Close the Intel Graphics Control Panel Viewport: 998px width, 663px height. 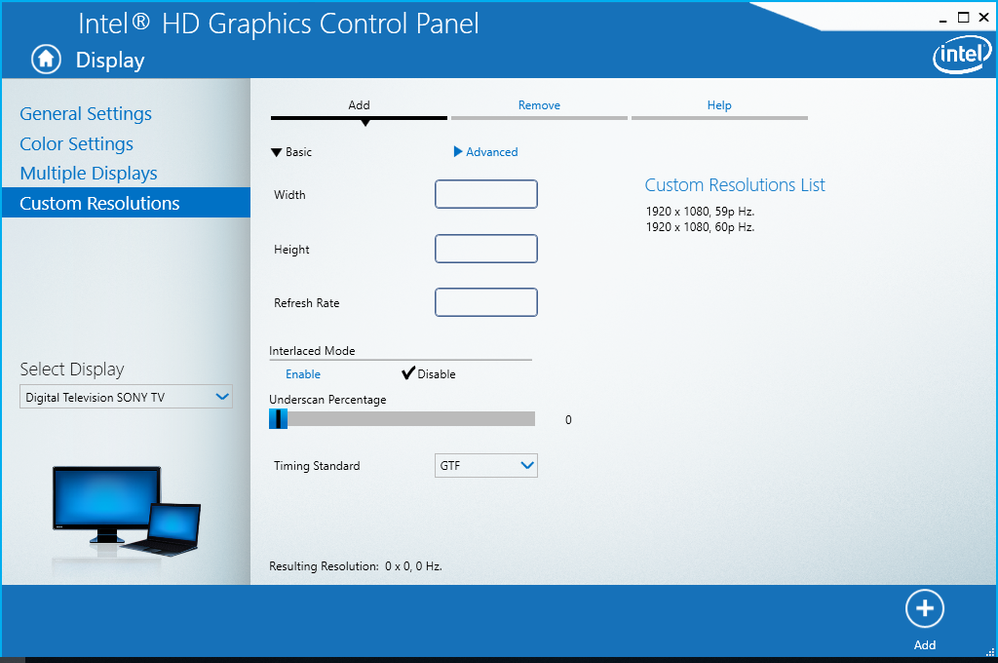pyautogui.click(x=983, y=18)
